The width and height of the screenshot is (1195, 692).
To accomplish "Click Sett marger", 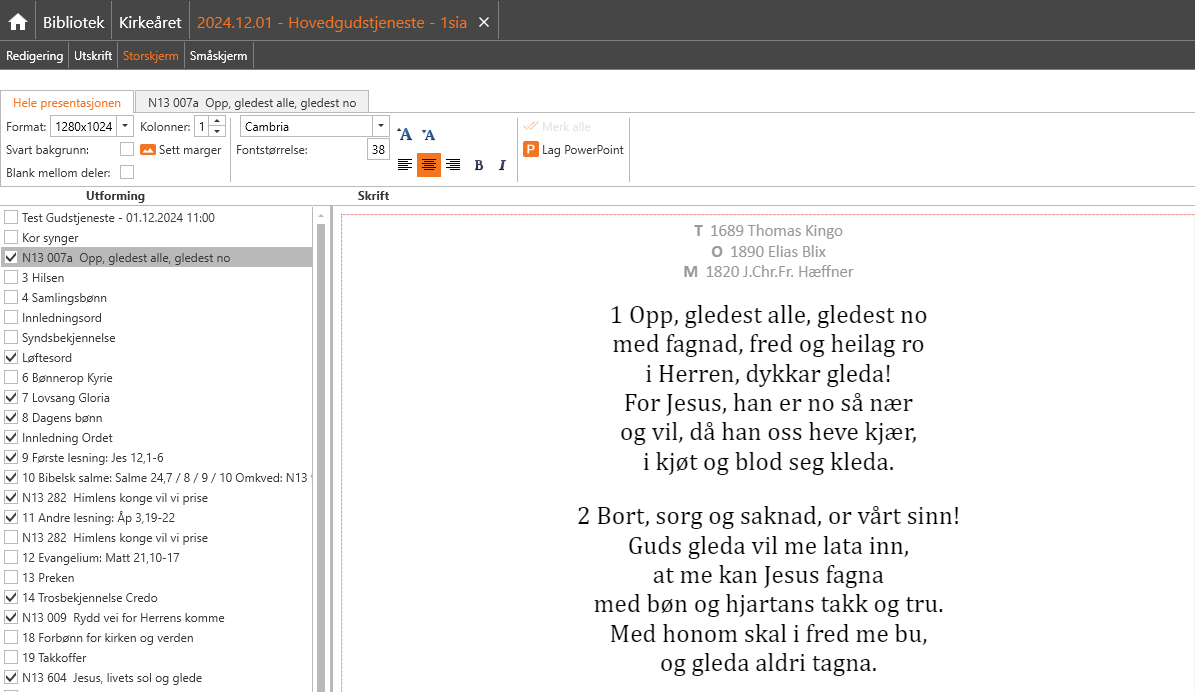I will [181, 150].
